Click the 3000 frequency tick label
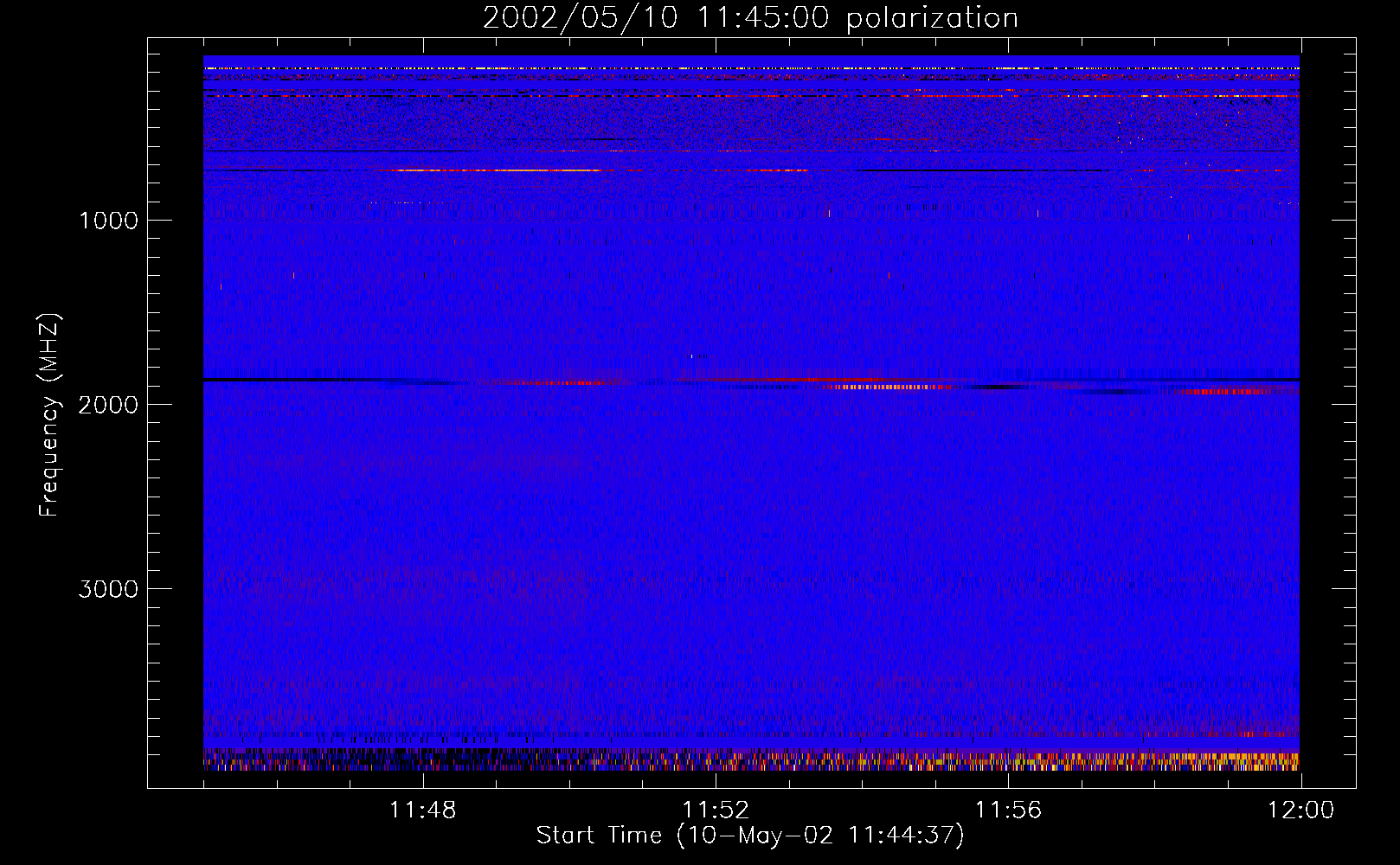 [x=108, y=589]
